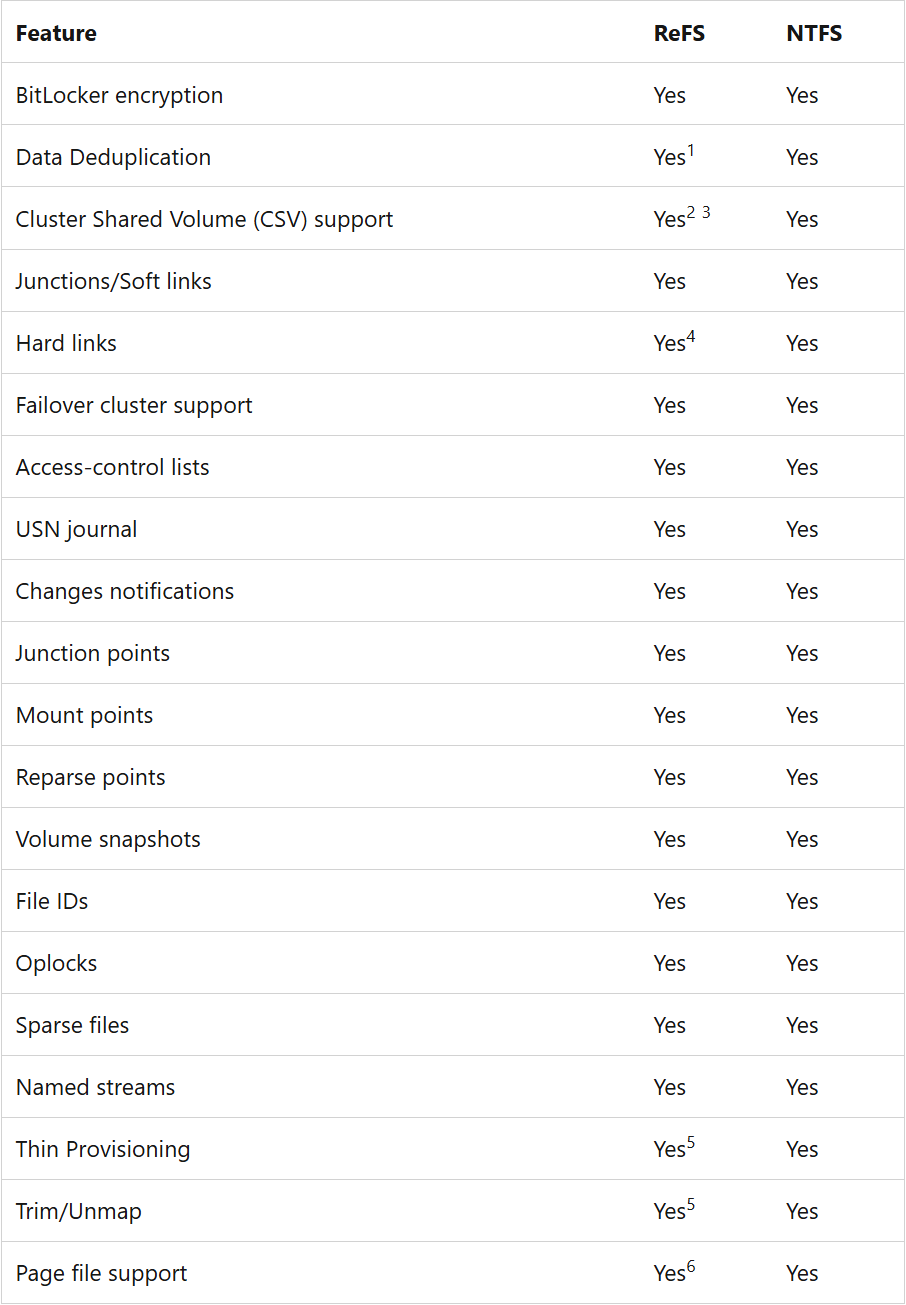
Task: Open footnote 2 in the CSV support row
Action: point(691,212)
